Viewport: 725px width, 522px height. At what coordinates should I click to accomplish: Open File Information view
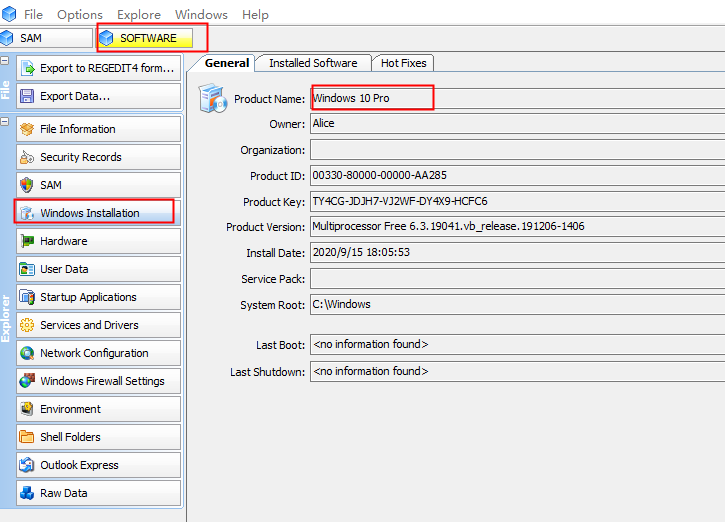point(98,129)
